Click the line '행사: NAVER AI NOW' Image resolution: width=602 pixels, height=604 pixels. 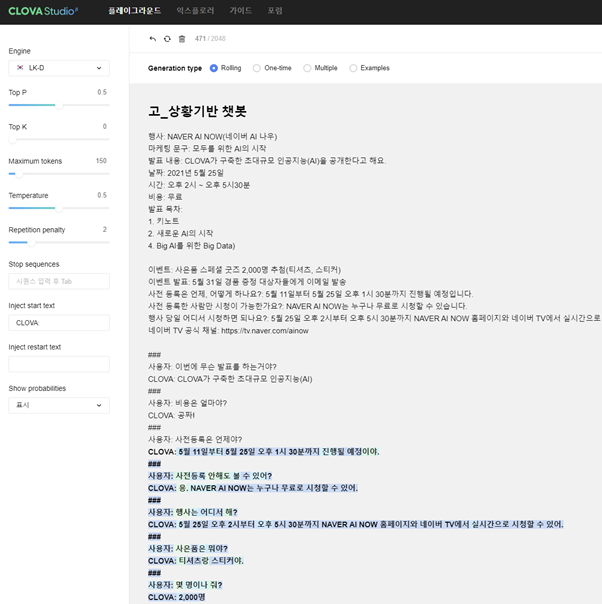[x=213, y=136]
